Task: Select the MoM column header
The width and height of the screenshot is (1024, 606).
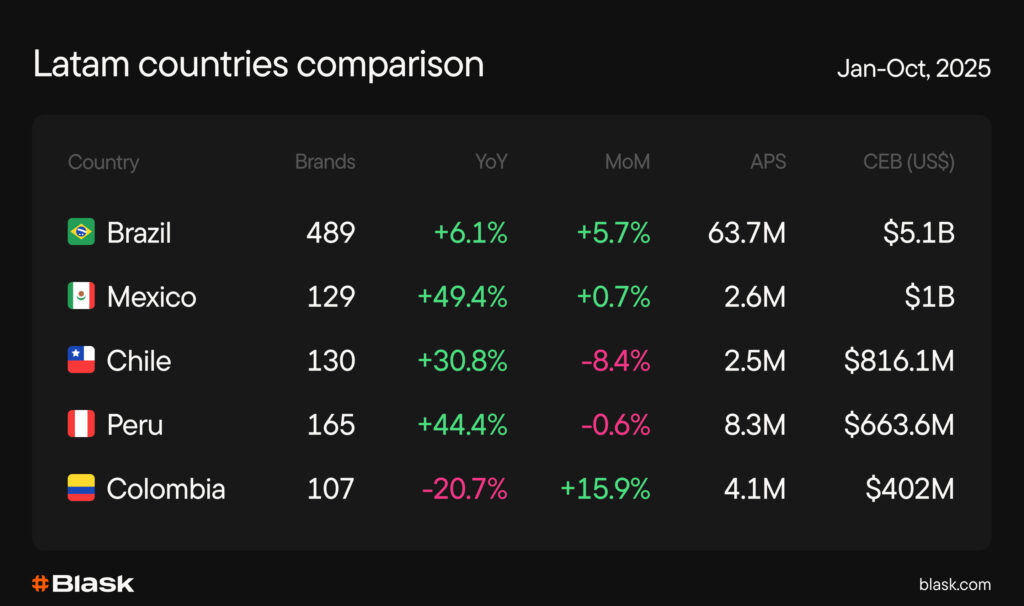Action: 627,162
